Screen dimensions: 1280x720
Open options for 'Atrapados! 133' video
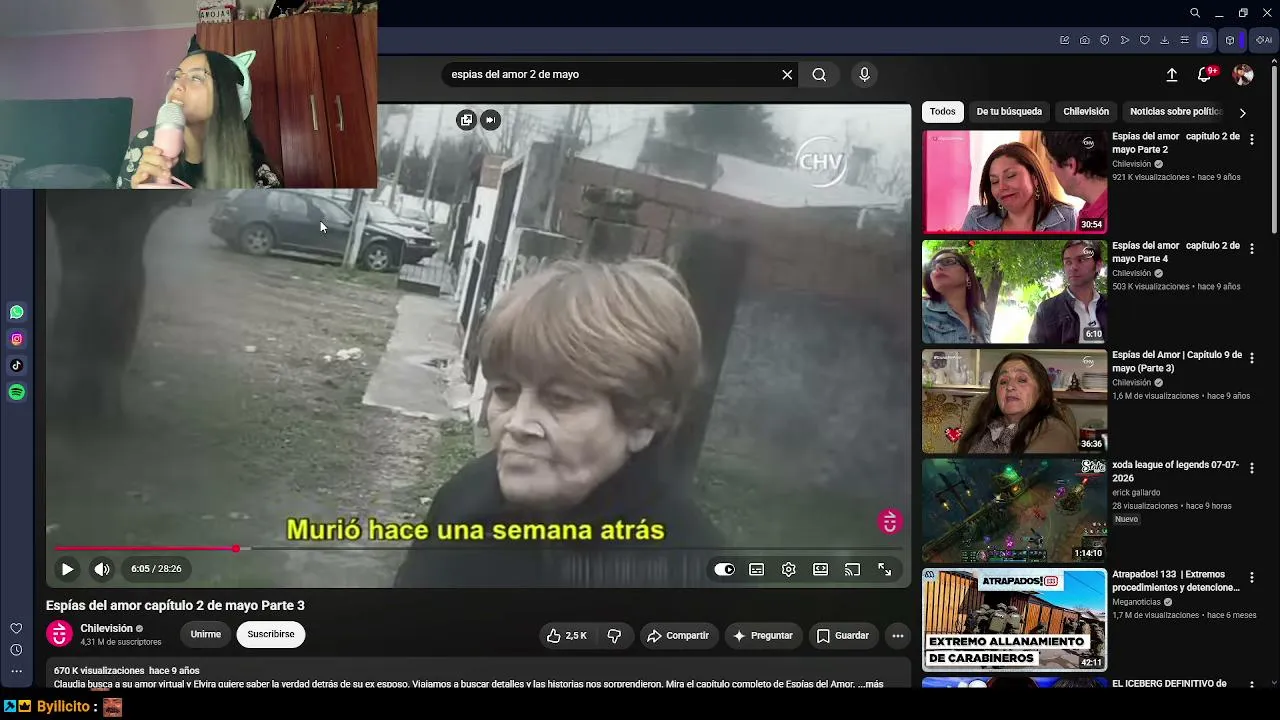[1251, 577]
